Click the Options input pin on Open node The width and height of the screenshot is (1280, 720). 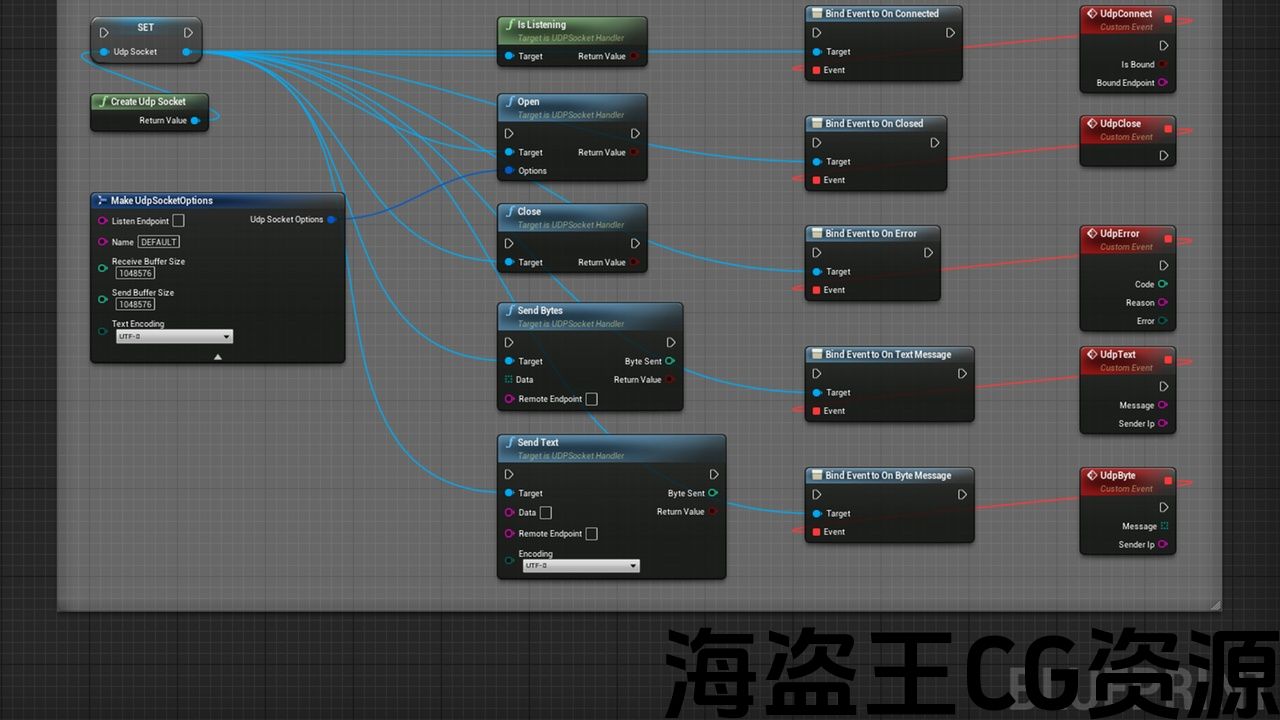click(x=509, y=171)
